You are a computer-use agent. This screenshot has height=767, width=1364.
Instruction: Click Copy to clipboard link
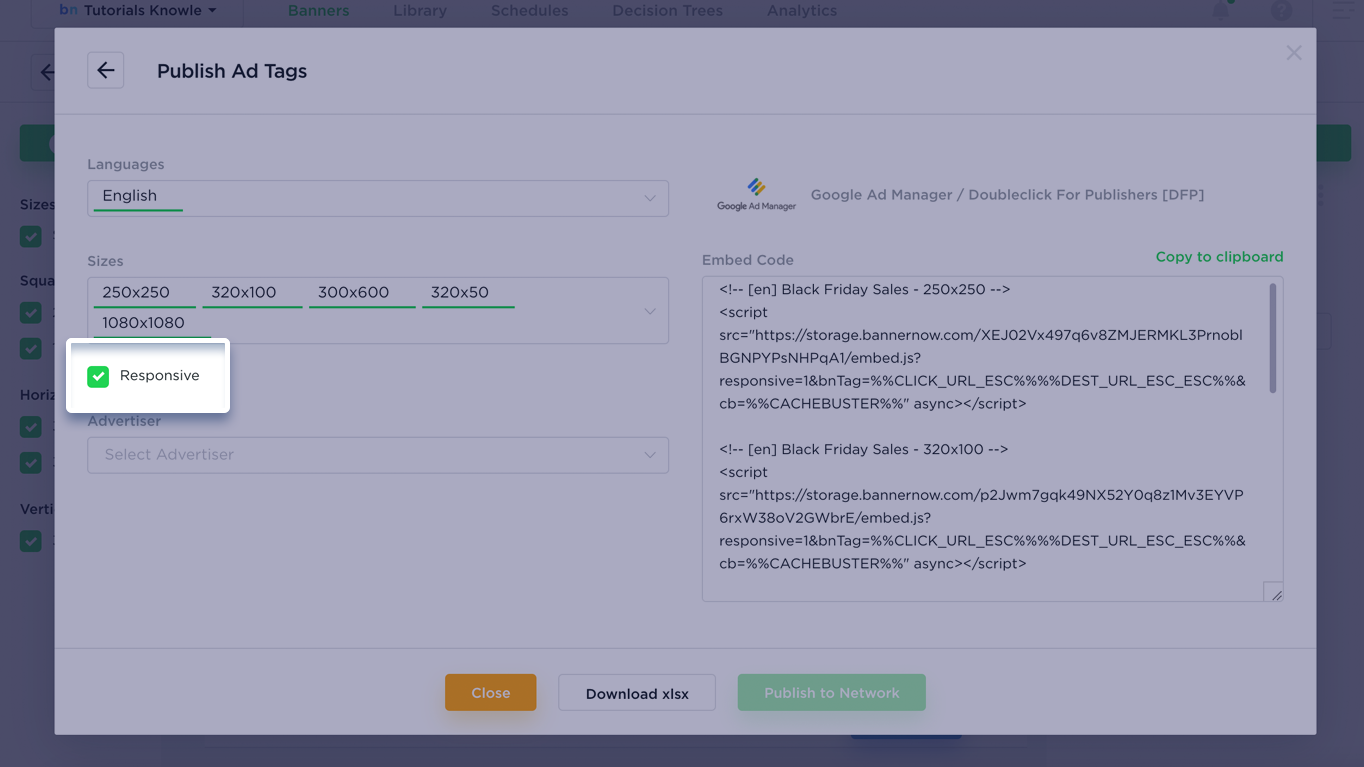pyautogui.click(x=1219, y=257)
